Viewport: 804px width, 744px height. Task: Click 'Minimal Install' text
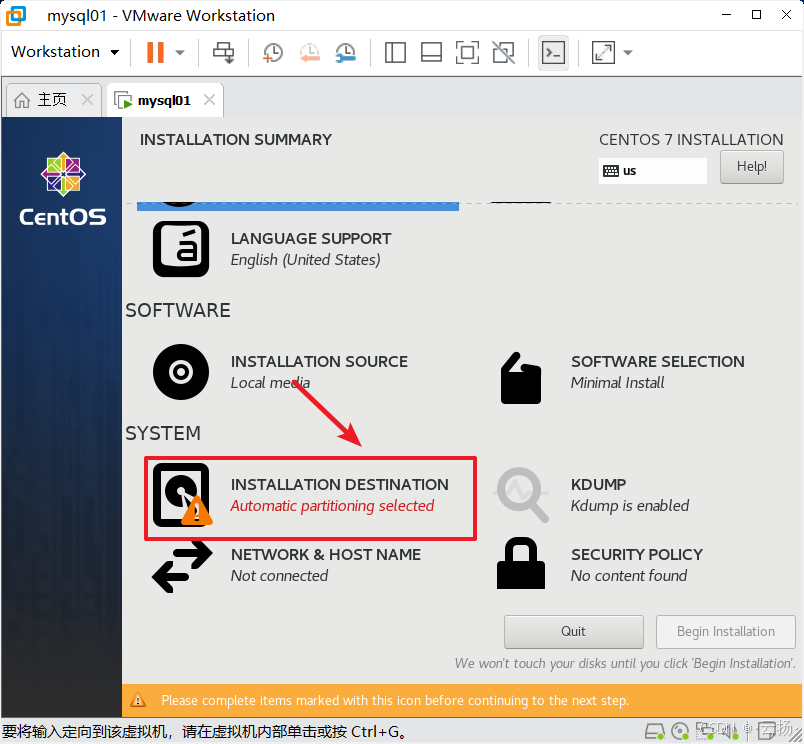617,383
